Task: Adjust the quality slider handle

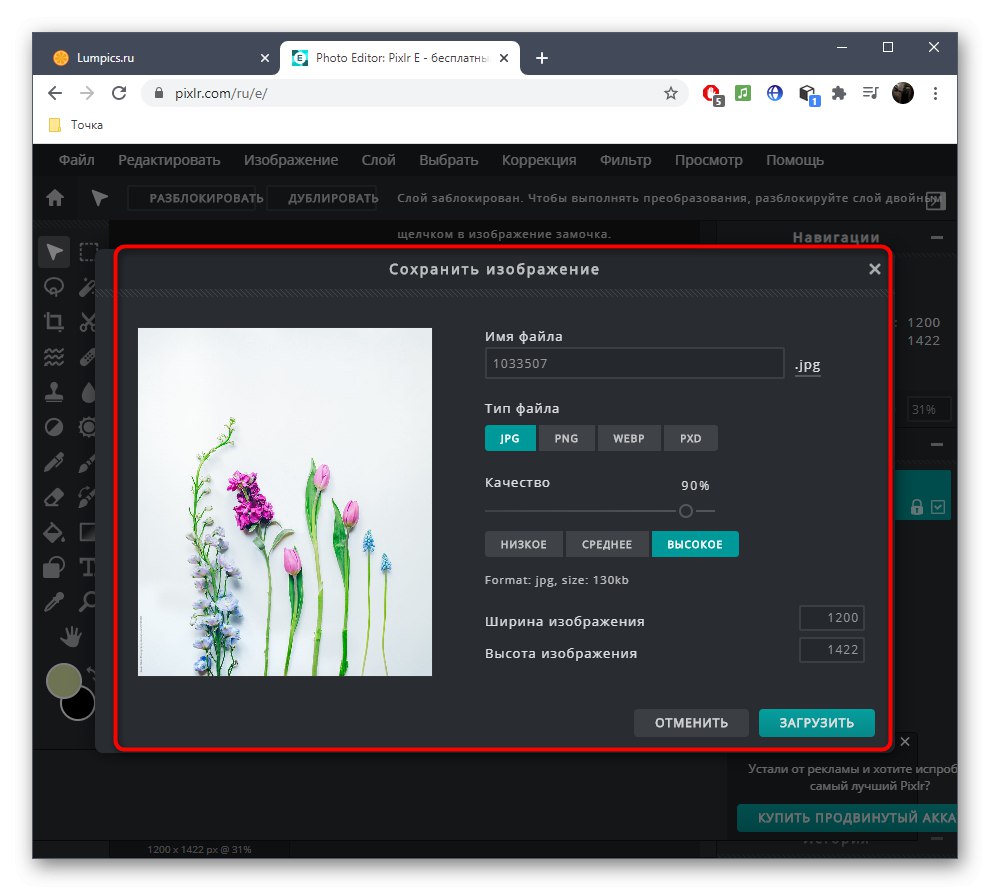Action: point(686,511)
